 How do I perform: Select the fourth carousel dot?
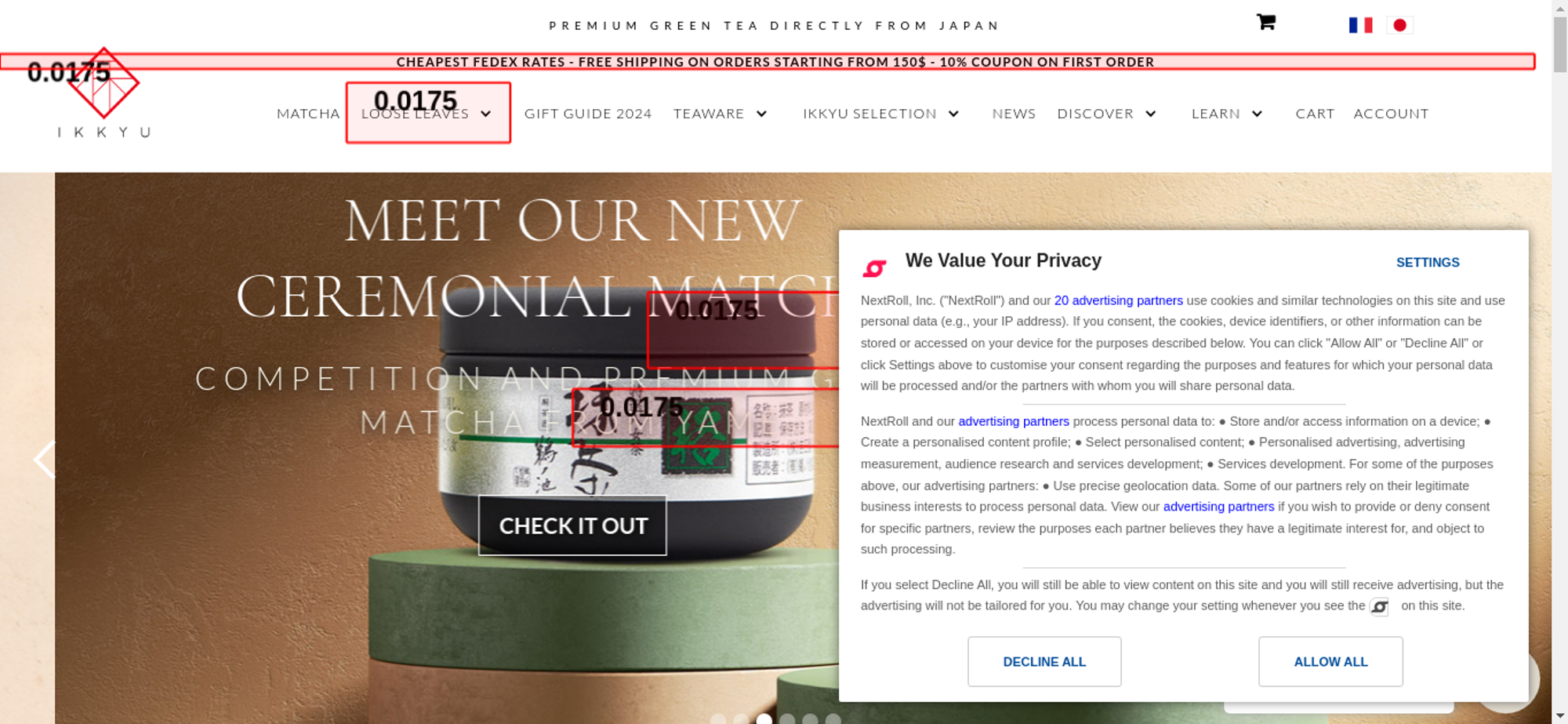click(x=787, y=719)
